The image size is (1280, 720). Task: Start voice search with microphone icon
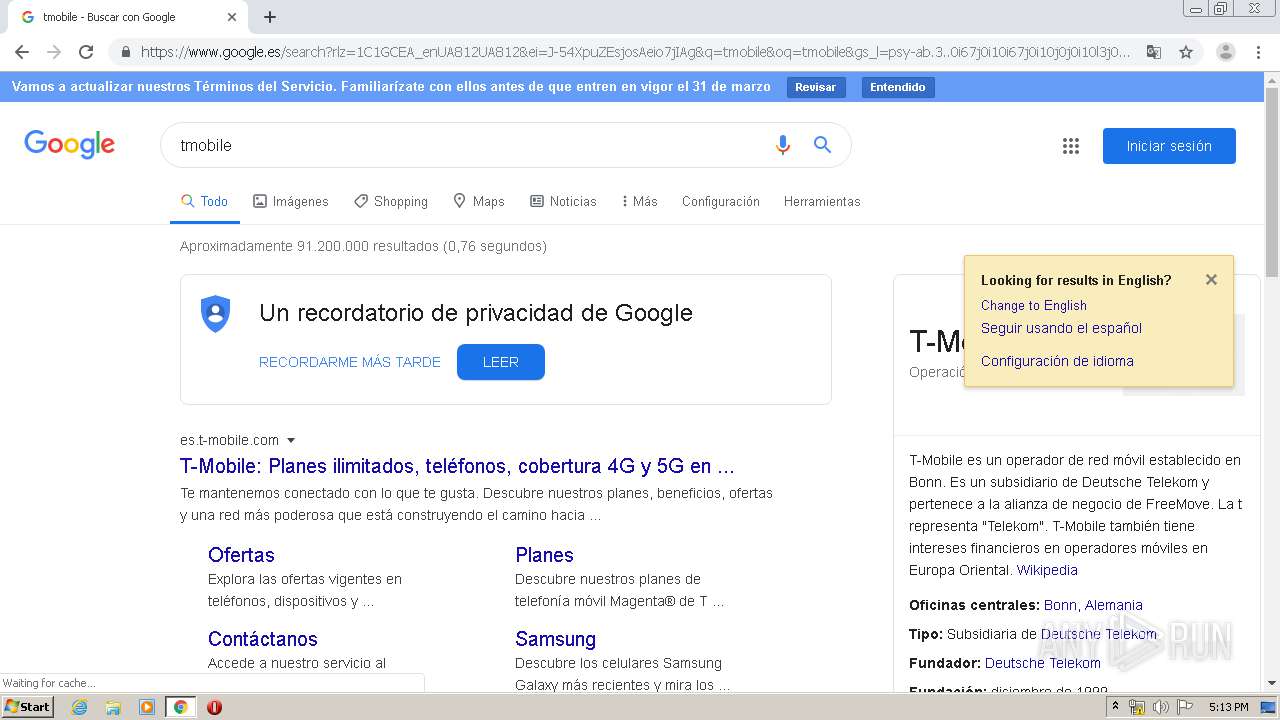783,145
